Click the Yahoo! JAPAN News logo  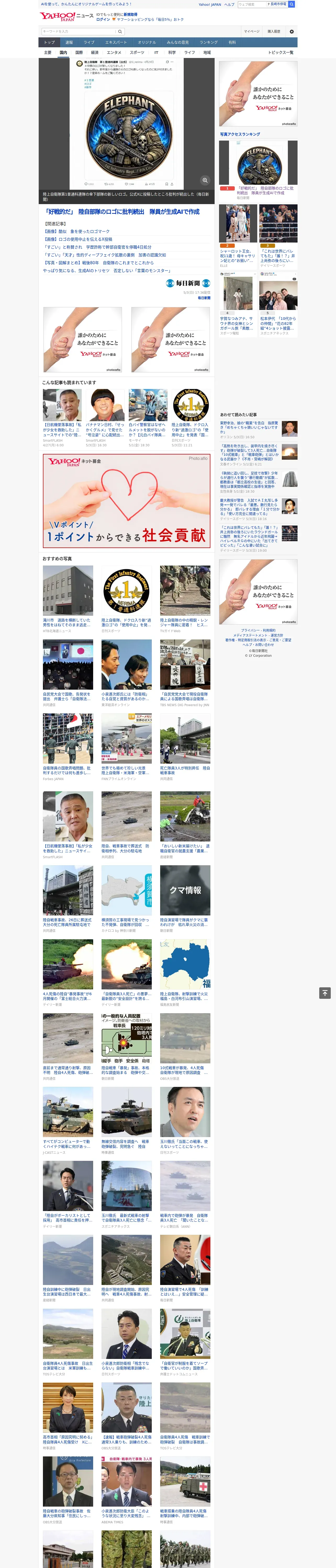(67, 16)
